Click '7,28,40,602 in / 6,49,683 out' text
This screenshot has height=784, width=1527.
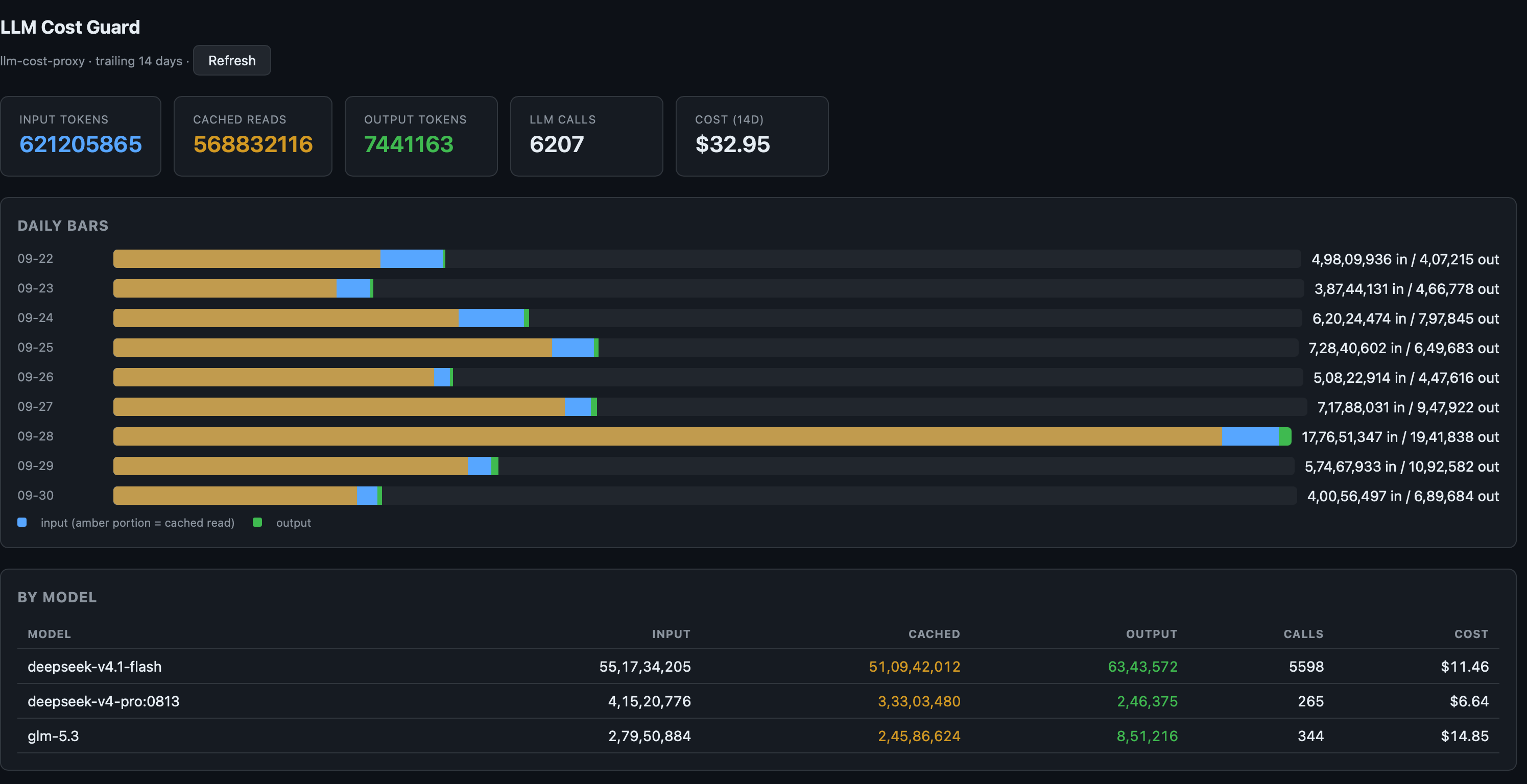click(1404, 349)
